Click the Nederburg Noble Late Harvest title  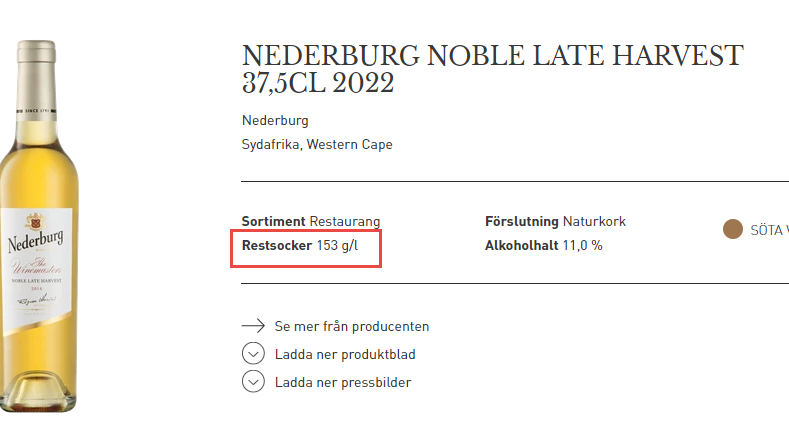pyautogui.click(x=493, y=69)
